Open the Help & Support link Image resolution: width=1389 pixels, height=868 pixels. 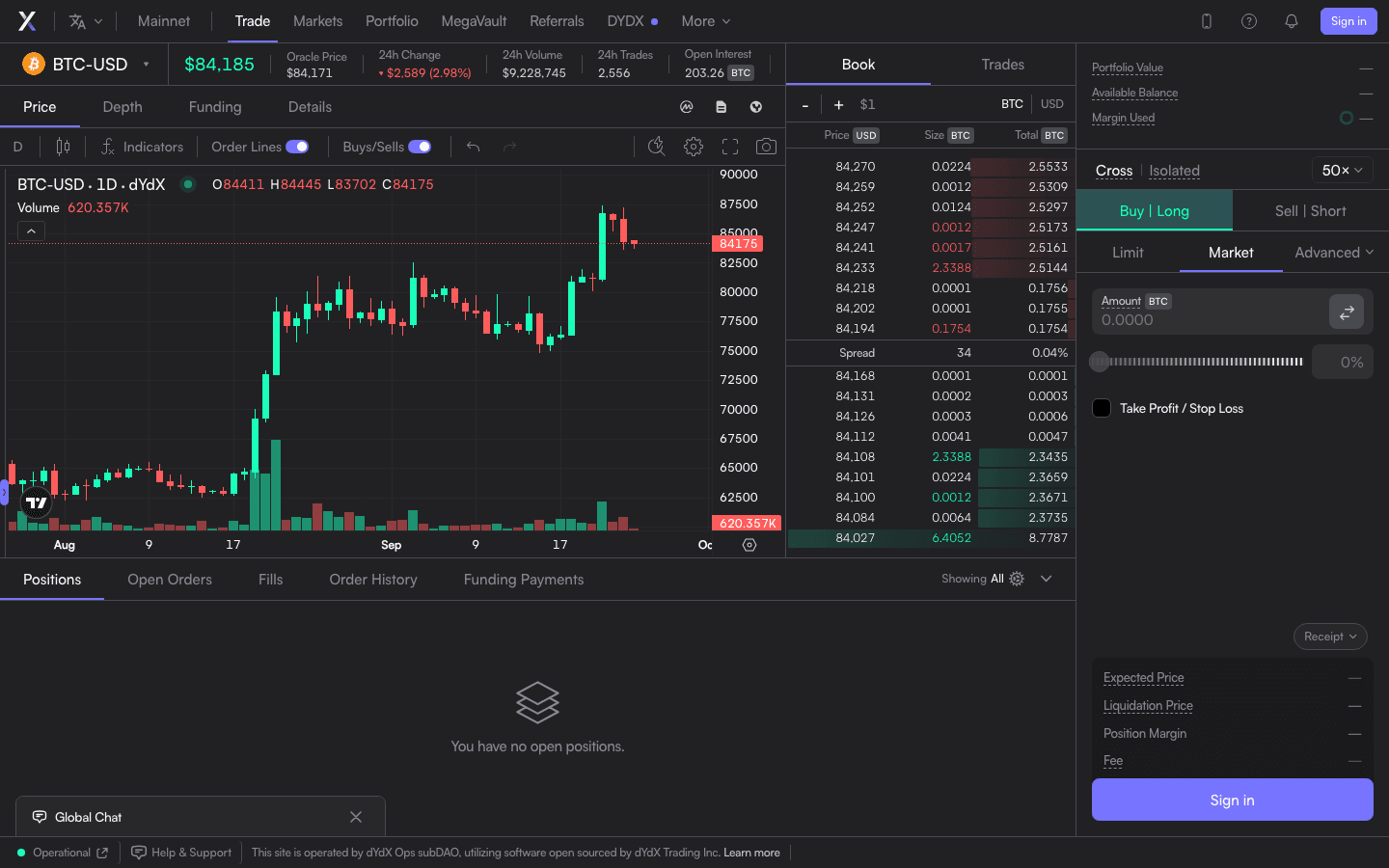click(x=181, y=853)
